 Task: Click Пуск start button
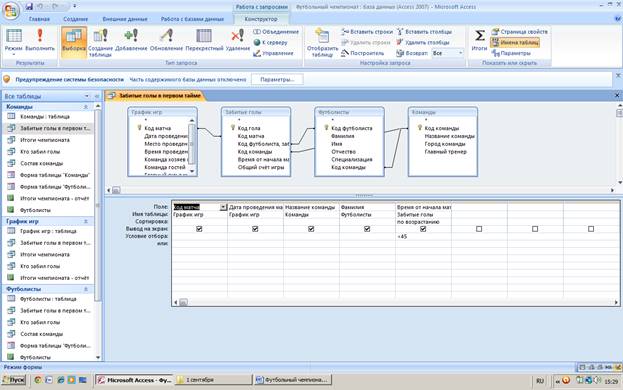click(x=14, y=380)
